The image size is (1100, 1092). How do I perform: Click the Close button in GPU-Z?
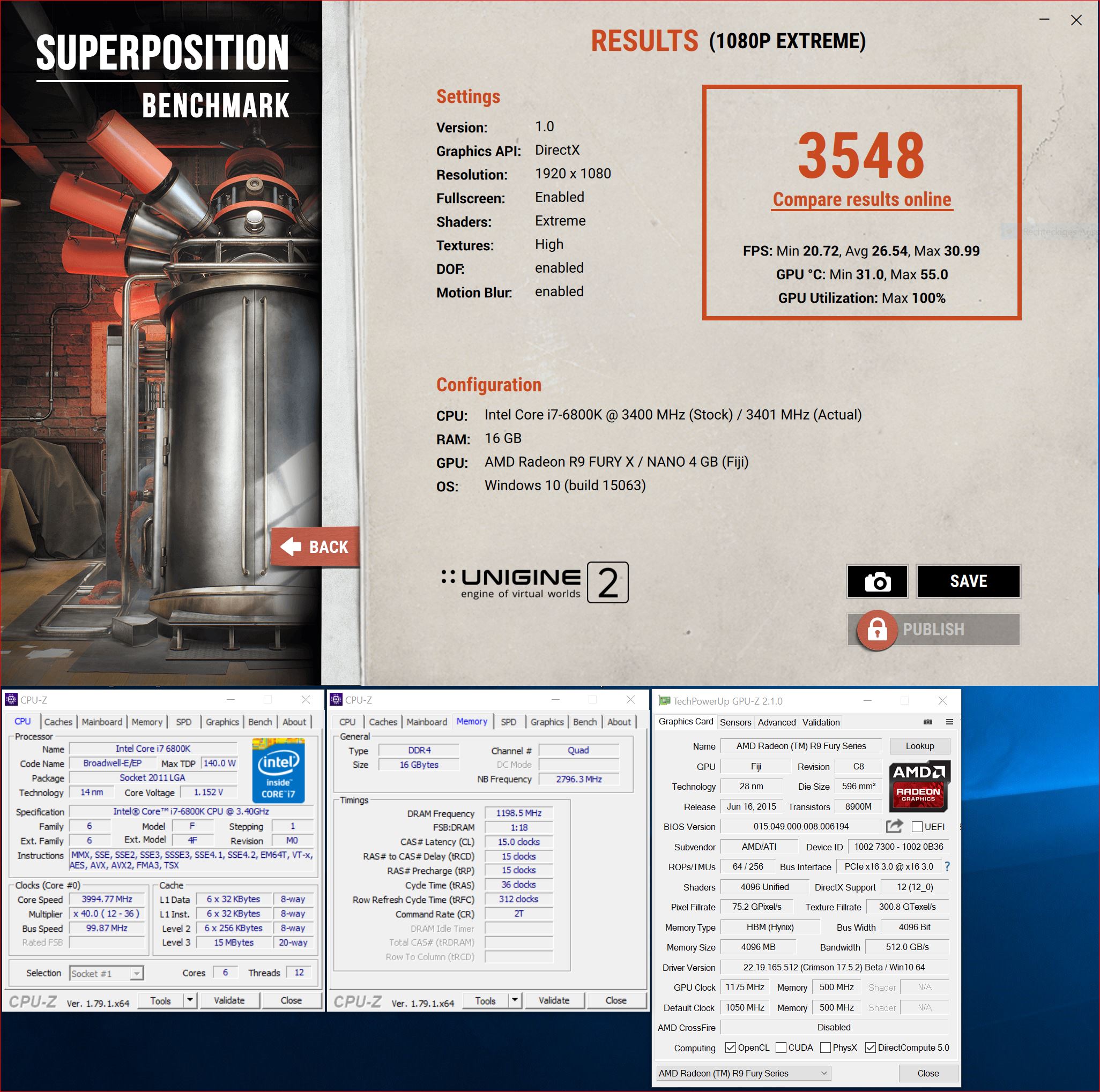tap(927, 1073)
